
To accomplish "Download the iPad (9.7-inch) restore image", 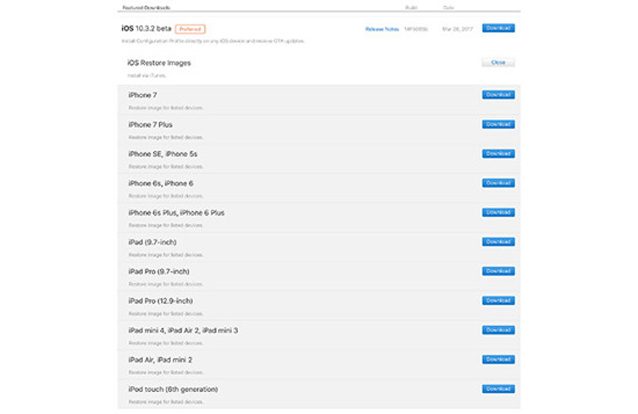I will tap(498, 242).
